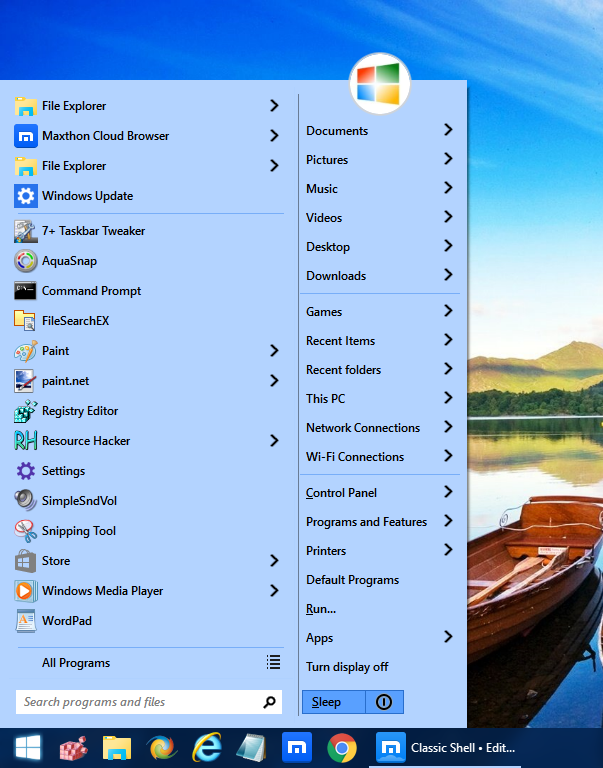This screenshot has width=603, height=768.
Task: Click the Search programs and files box
Action: pos(149,702)
